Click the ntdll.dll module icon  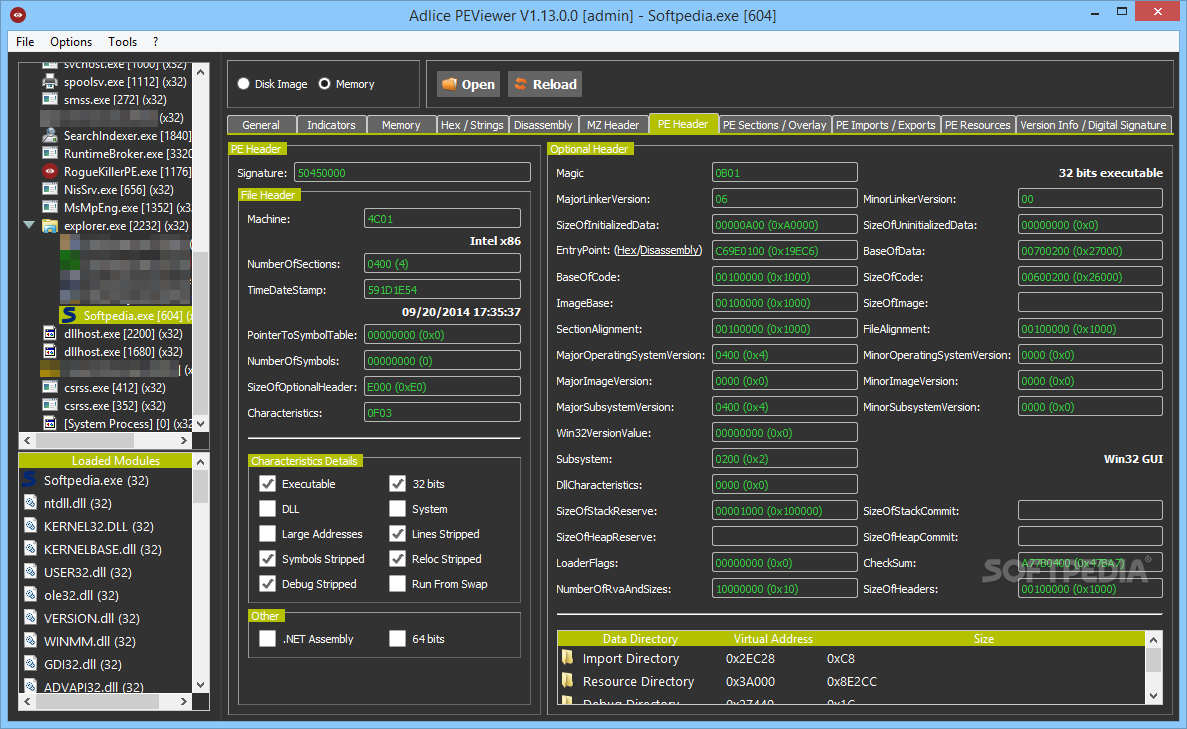(30, 503)
